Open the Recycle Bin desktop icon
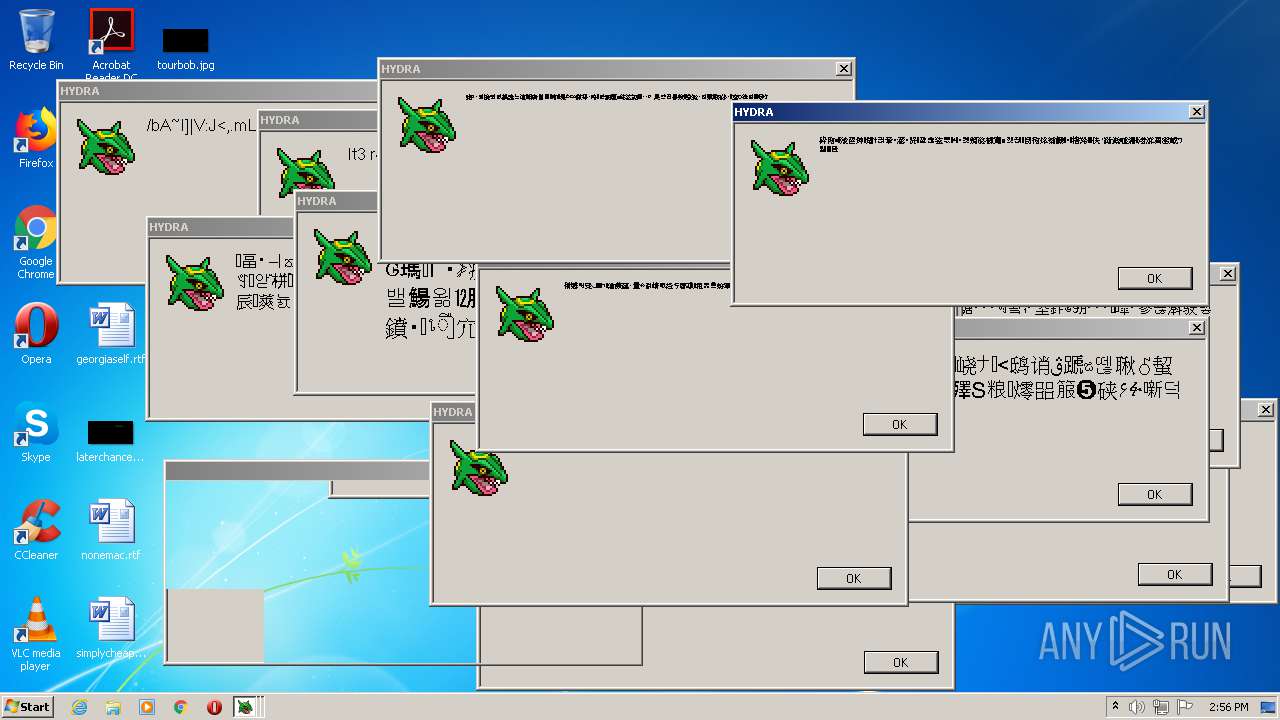 (36, 40)
